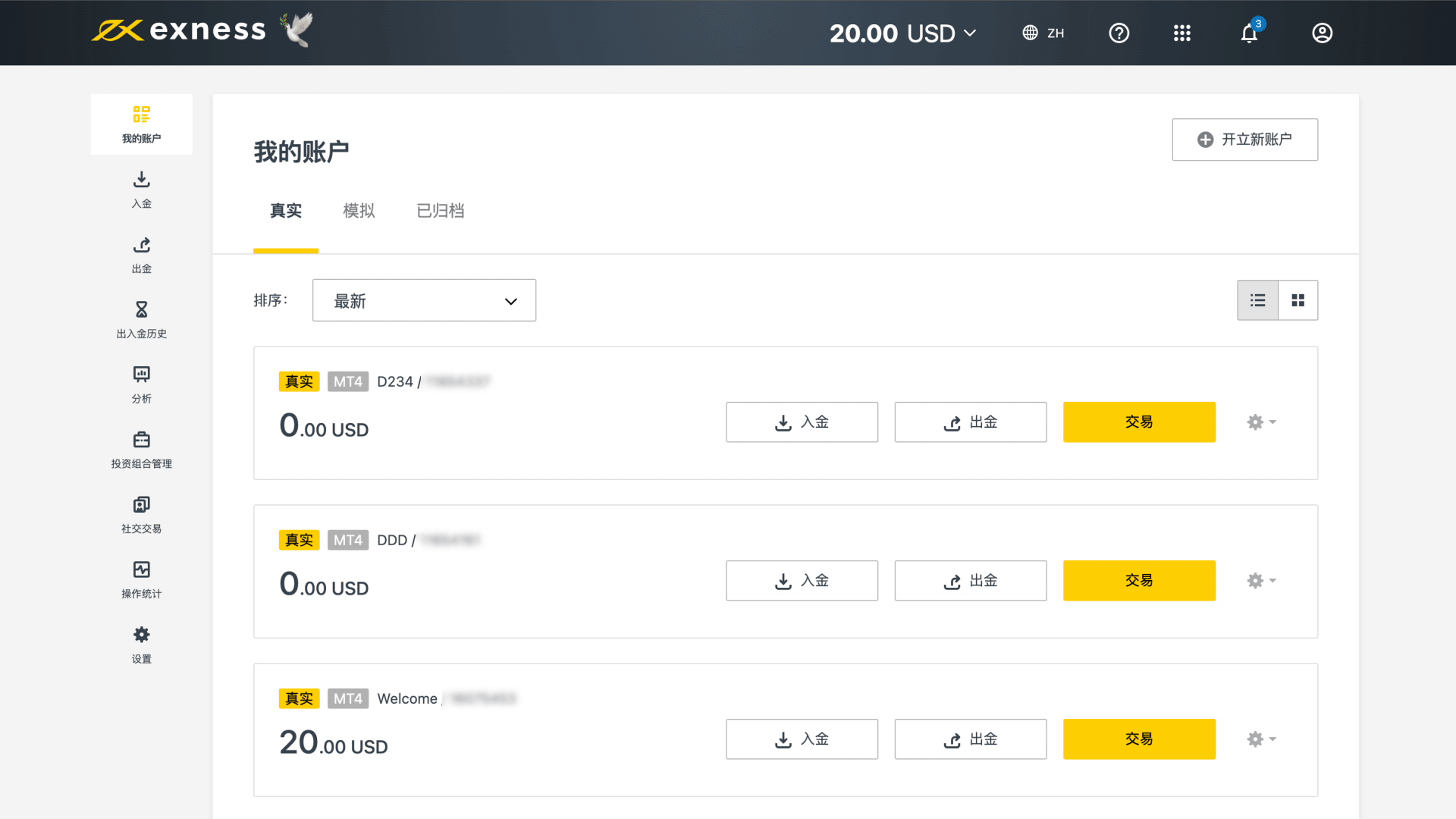
Task: Open 操作统计 performance statistics icon
Action: (141, 570)
